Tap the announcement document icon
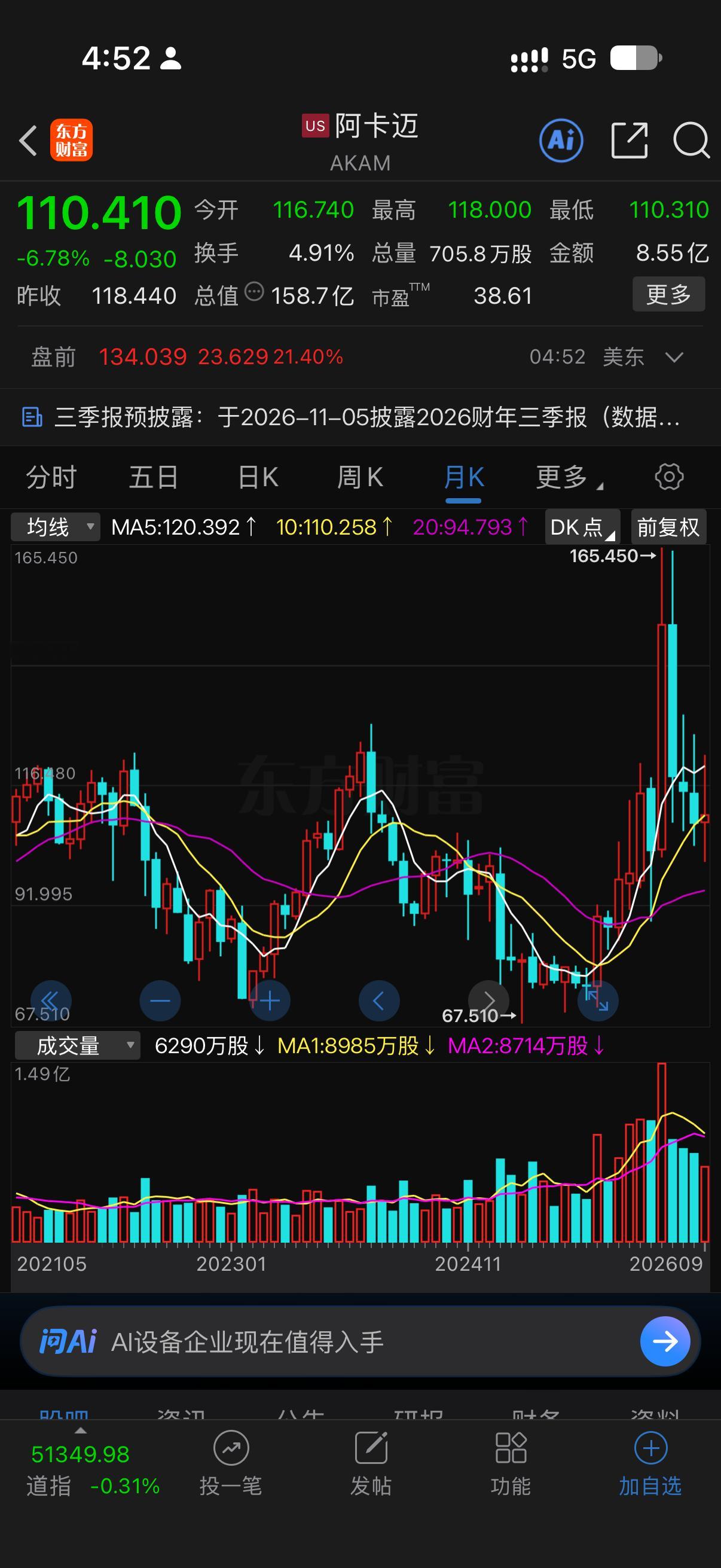721x1568 pixels. (x=32, y=417)
